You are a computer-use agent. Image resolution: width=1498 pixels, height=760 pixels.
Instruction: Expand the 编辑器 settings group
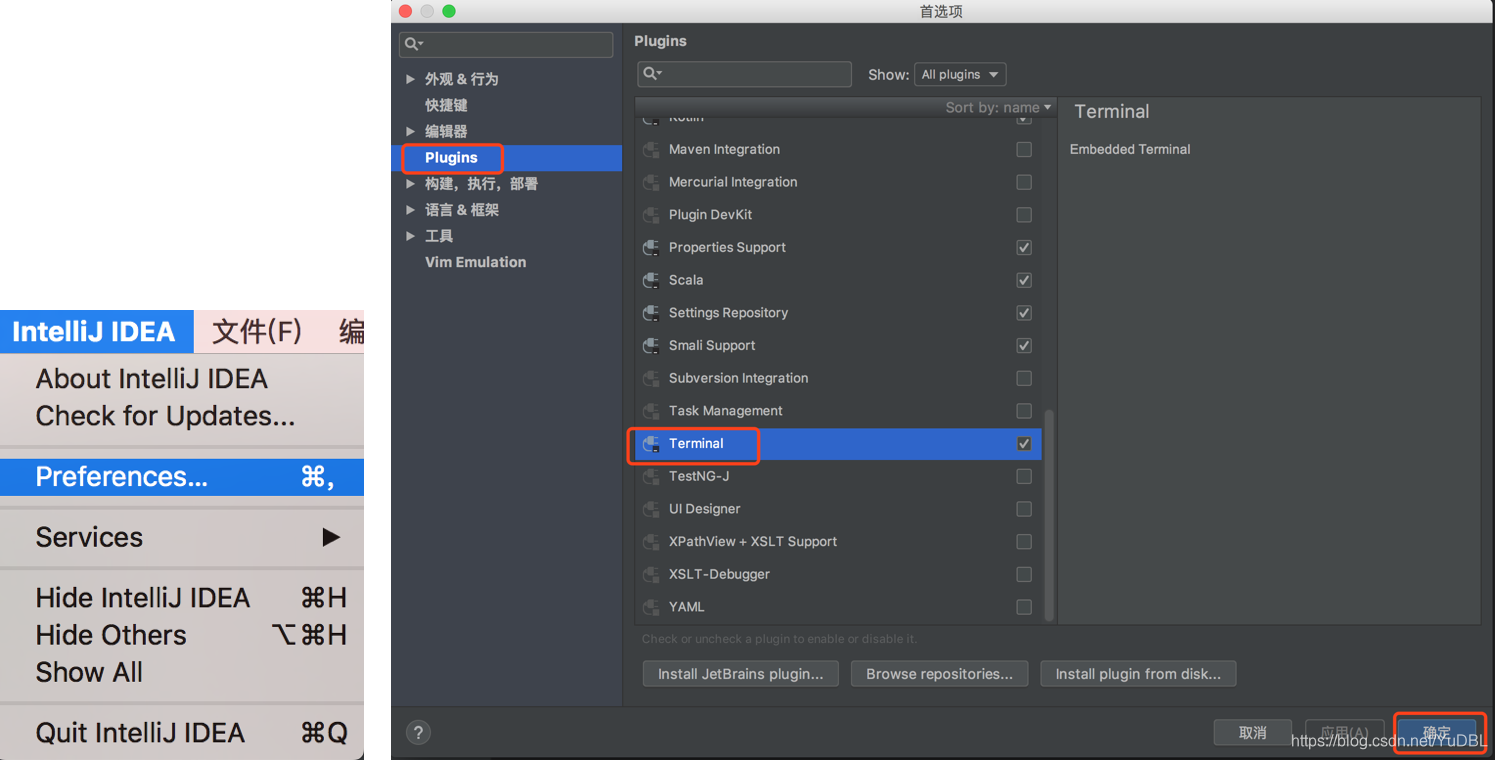[410, 131]
